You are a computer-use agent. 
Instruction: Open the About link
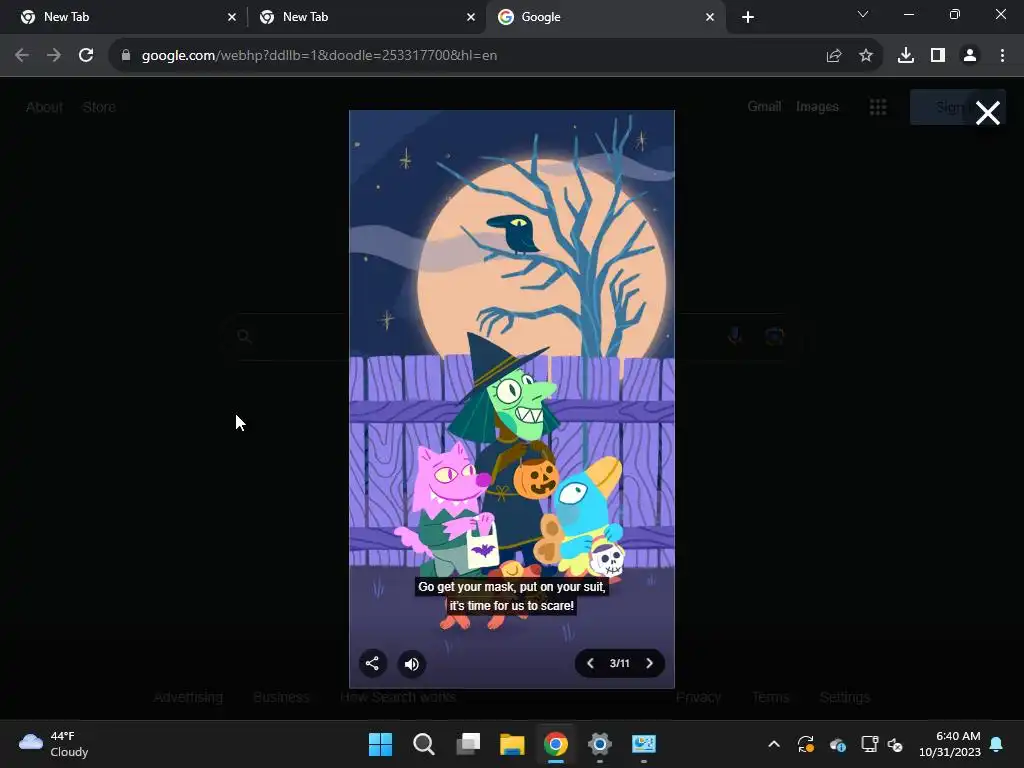(44, 107)
